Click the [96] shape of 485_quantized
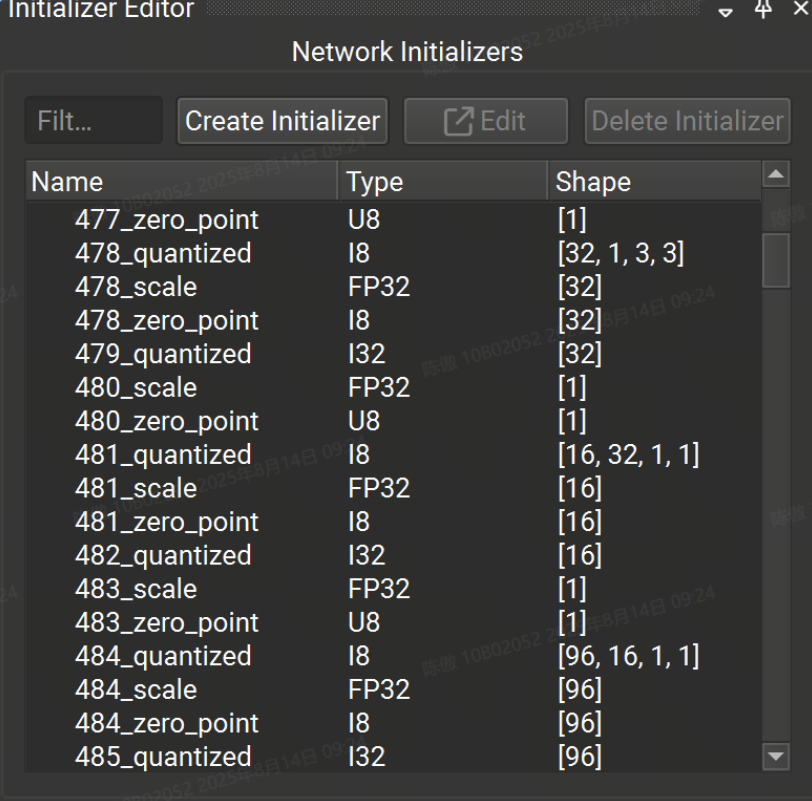812x801 pixels. coord(580,756)
